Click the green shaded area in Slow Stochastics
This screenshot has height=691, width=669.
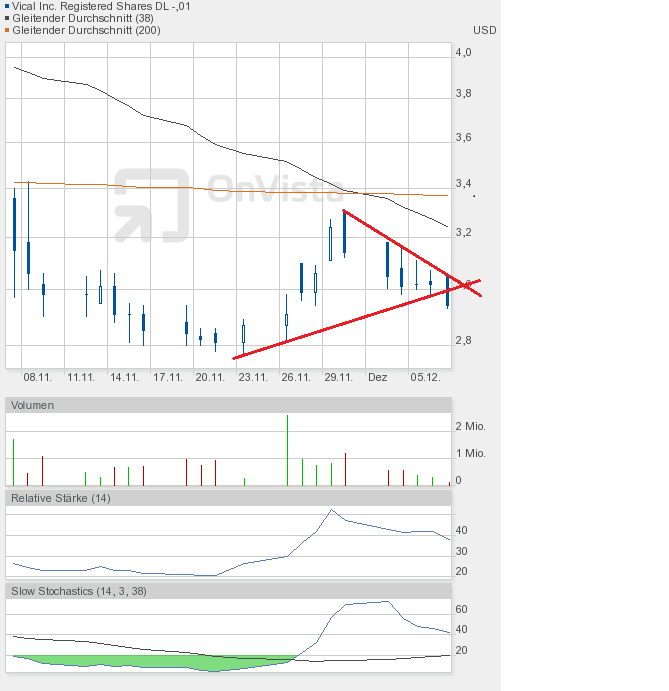(154, 662)
